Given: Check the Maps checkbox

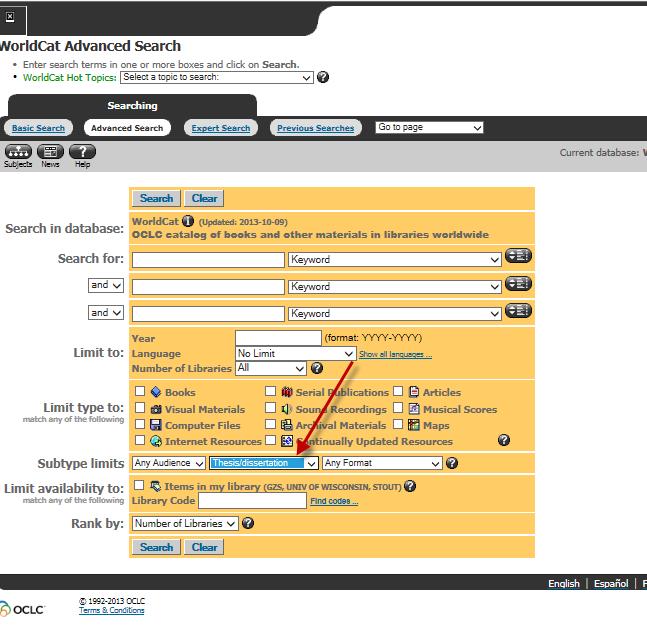Looking at the screenshot, I should tap(398, 424).
